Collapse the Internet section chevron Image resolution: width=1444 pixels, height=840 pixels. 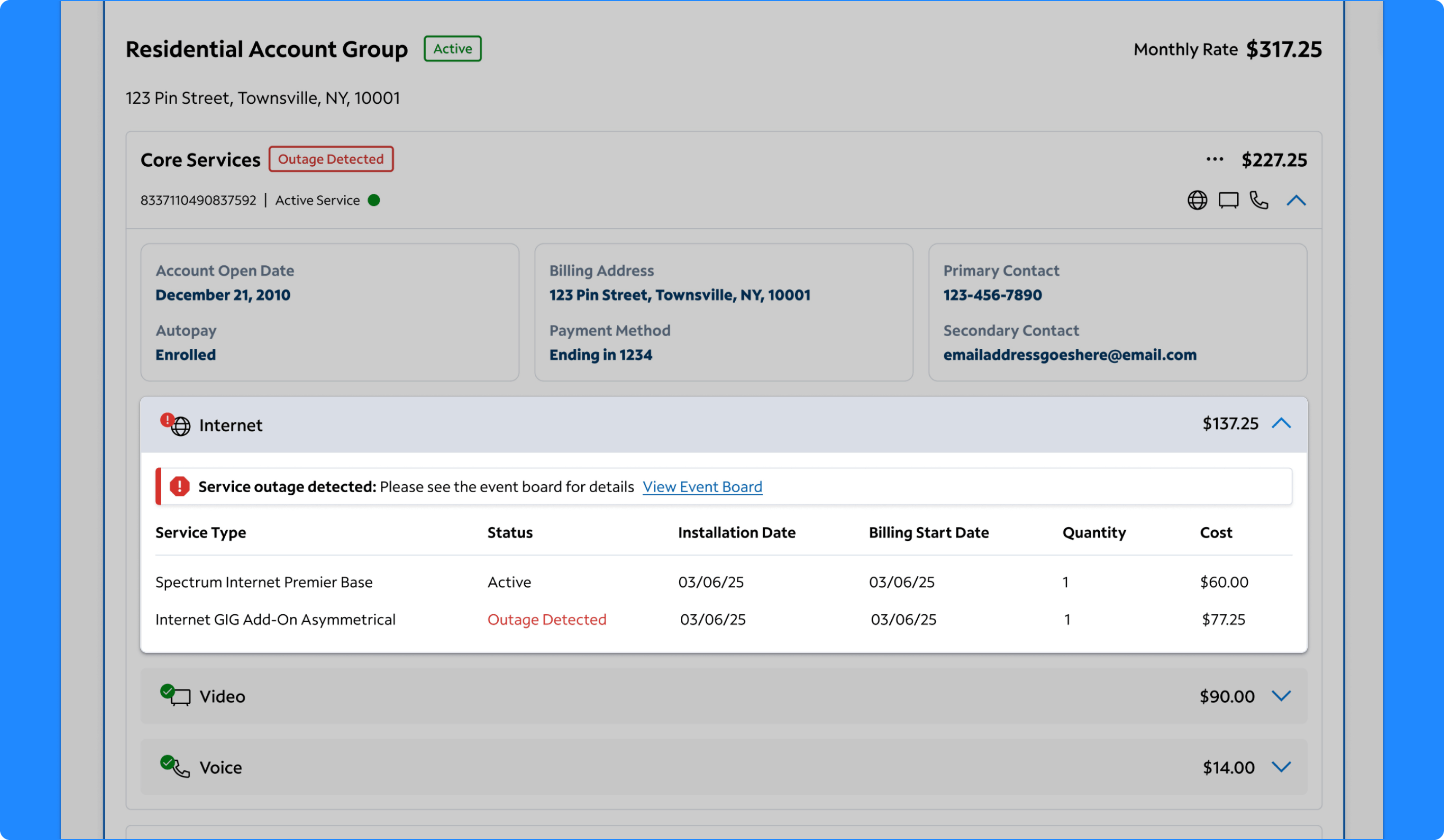click(x=1281, y=424)
